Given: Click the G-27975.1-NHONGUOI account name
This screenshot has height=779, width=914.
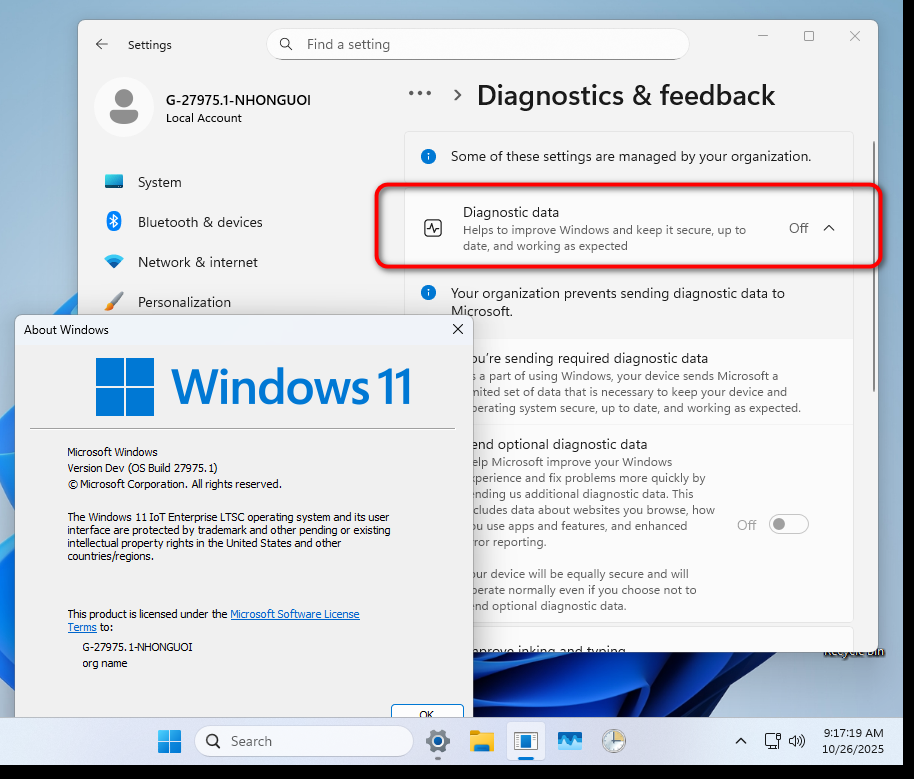Looking at the screenshot, I should tap(238, 100).
